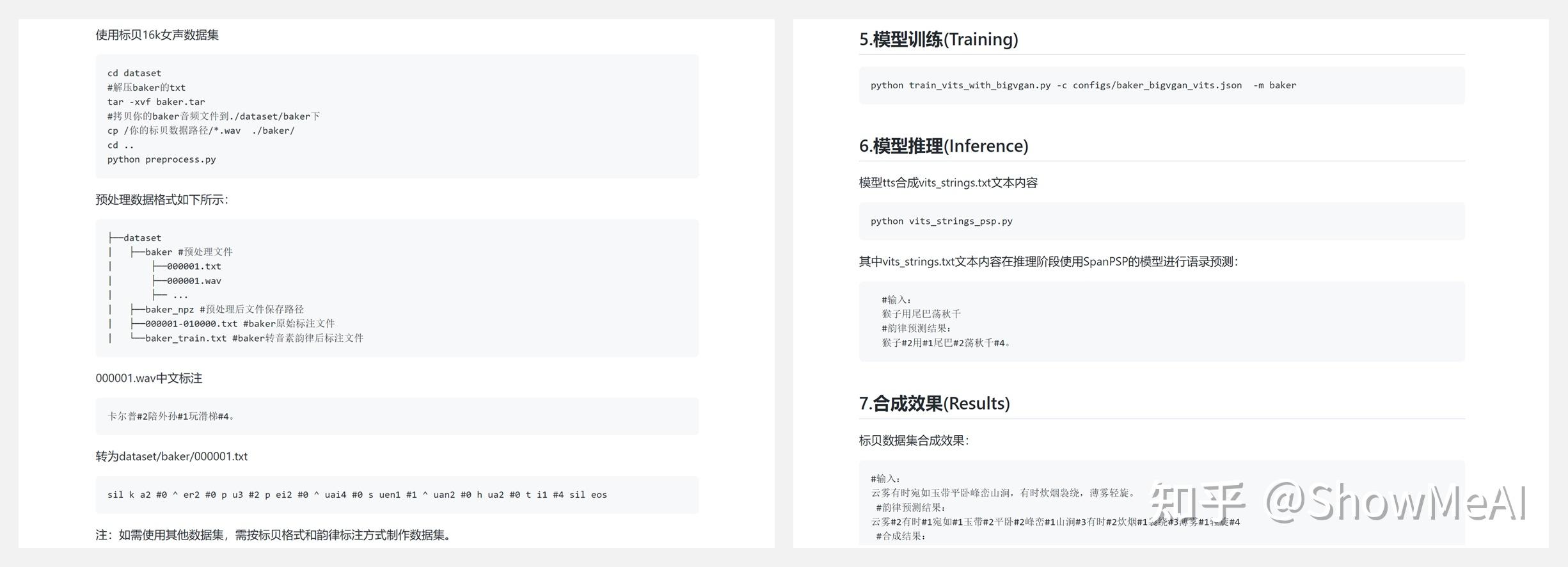Select the text 使用标贝16k女声数据集
The image size is (1568, 567).
point(157,35)
